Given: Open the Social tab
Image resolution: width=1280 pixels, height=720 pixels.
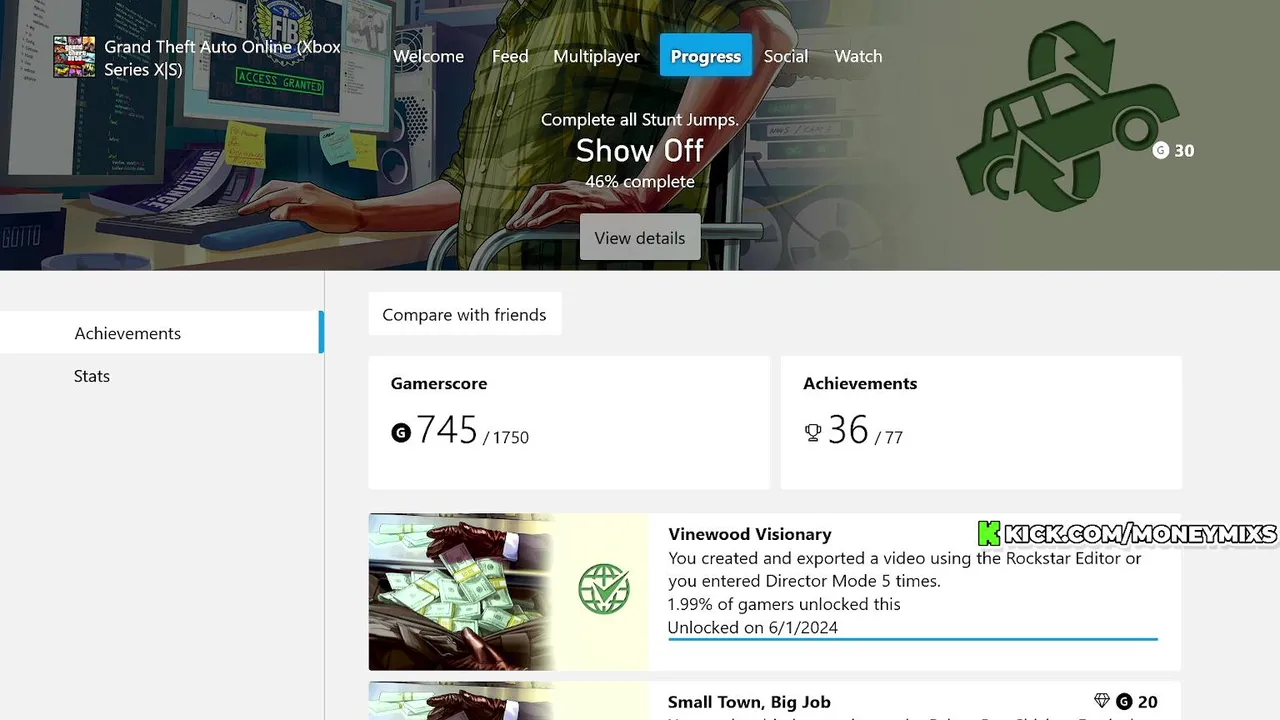Looking at the screenshot, I should pos(786,56).
